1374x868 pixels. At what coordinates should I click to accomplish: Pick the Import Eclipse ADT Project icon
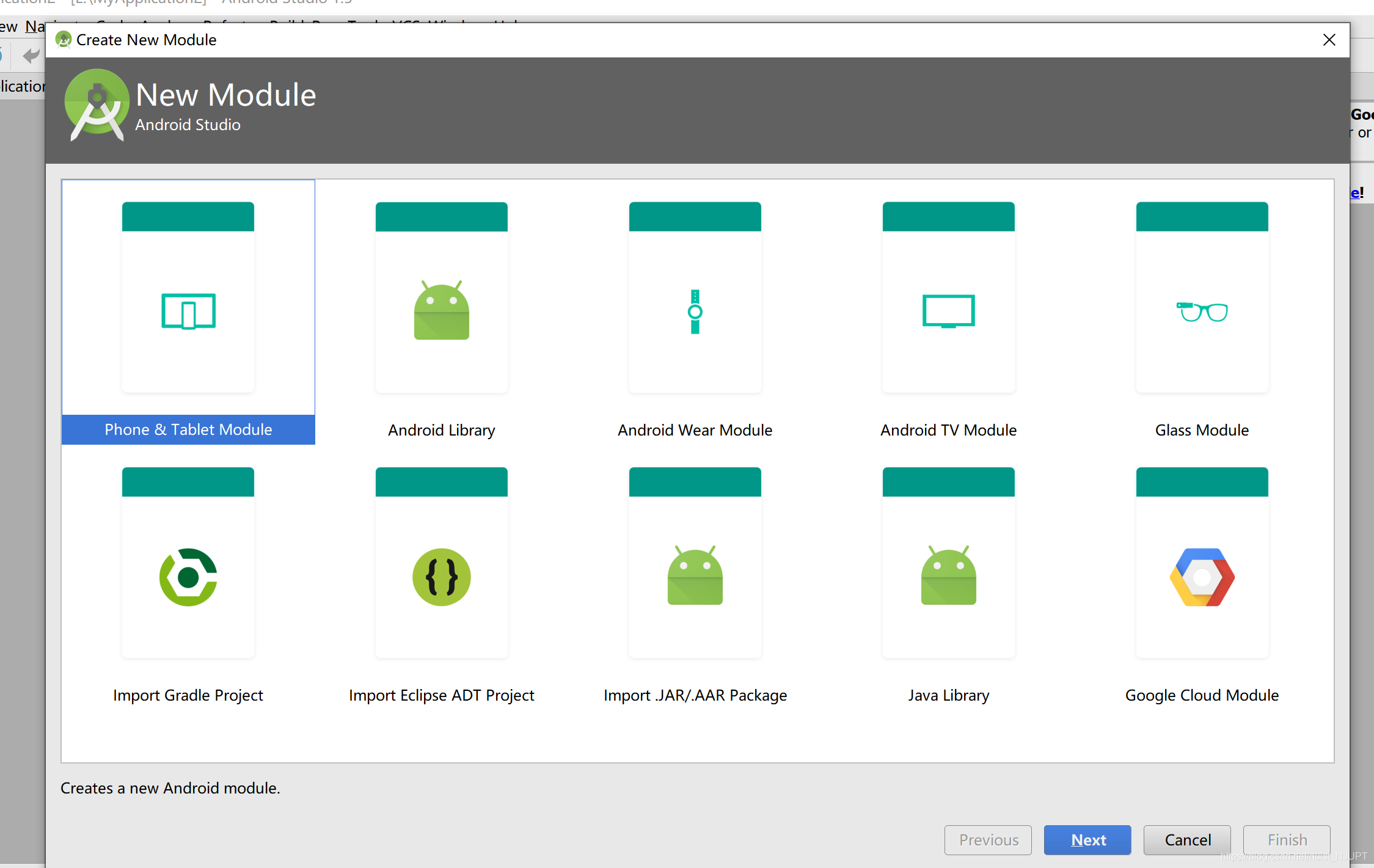[441, 577]
